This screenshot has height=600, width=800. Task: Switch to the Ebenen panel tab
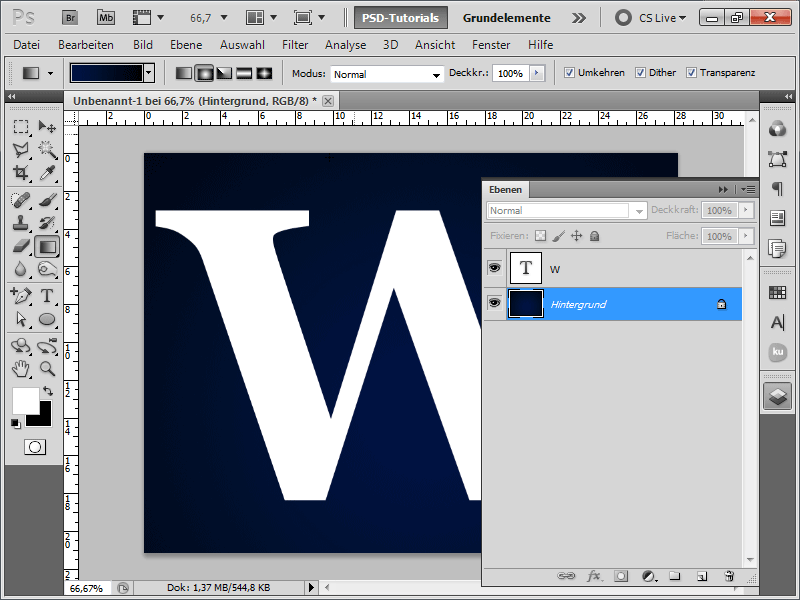coord(506,189)
